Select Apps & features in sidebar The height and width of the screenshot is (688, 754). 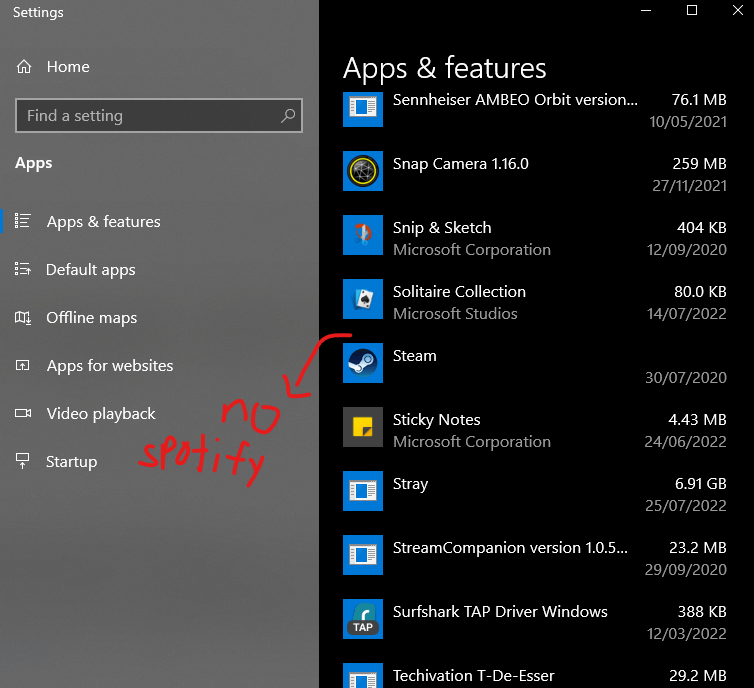103,222
